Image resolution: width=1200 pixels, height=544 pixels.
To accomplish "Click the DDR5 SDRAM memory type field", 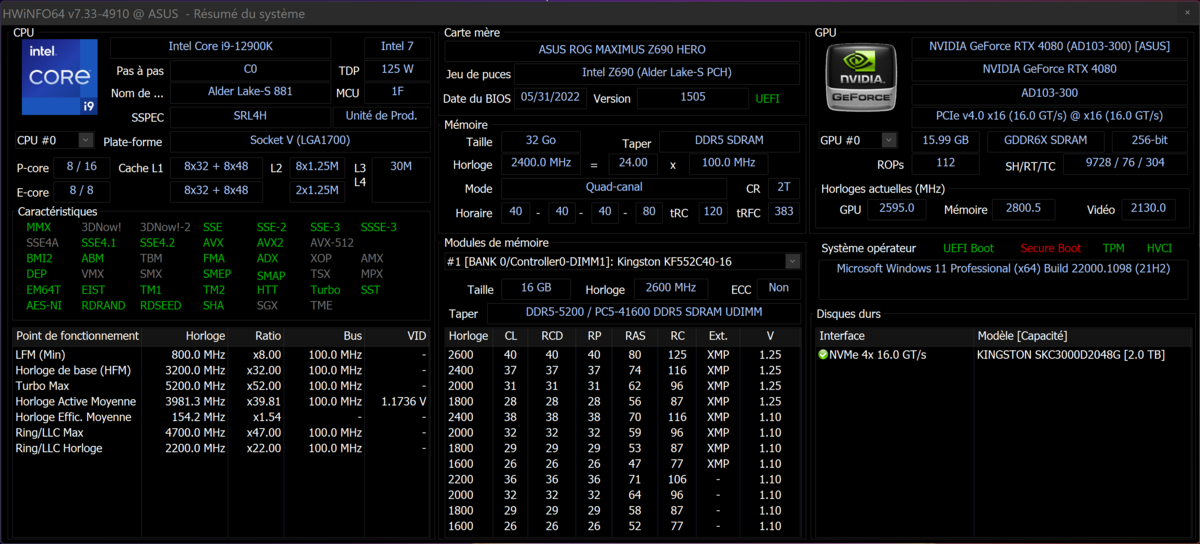I will [x=729, y=141].
